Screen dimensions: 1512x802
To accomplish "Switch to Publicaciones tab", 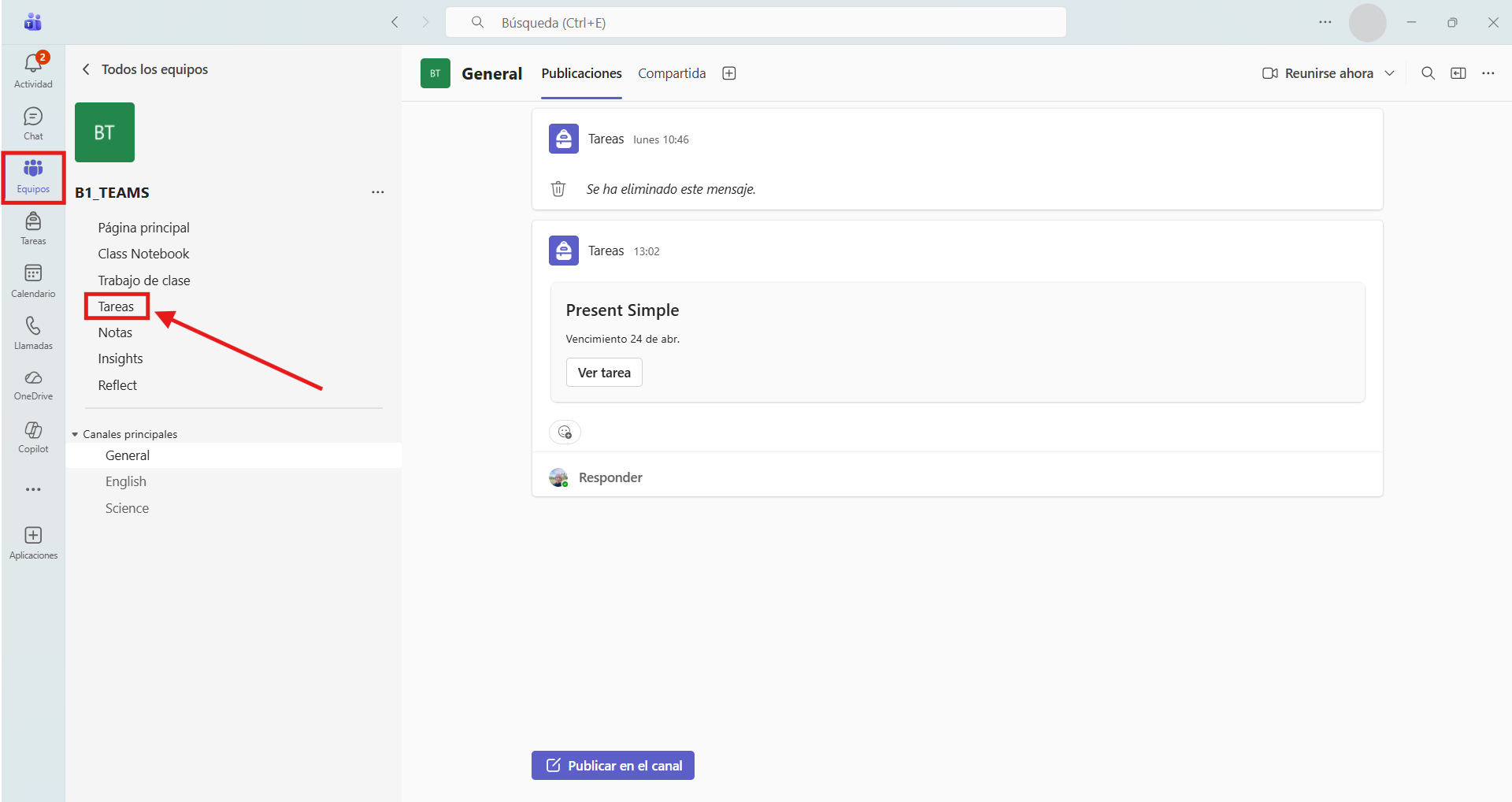I will pos(581,73).
